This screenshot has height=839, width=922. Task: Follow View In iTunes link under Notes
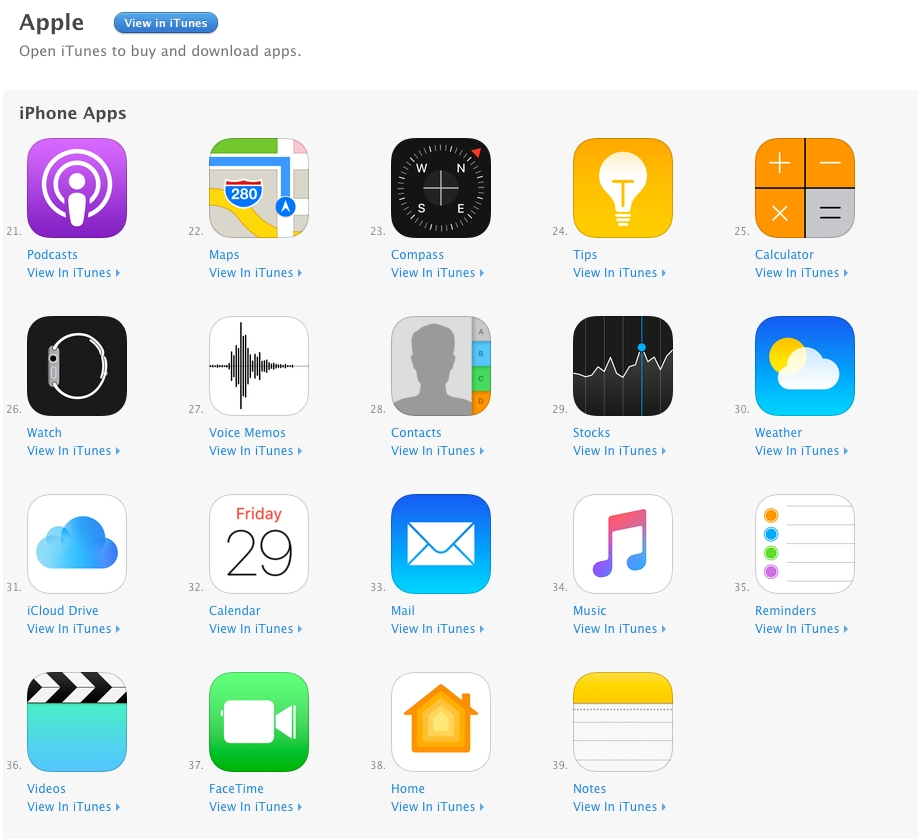620,807
